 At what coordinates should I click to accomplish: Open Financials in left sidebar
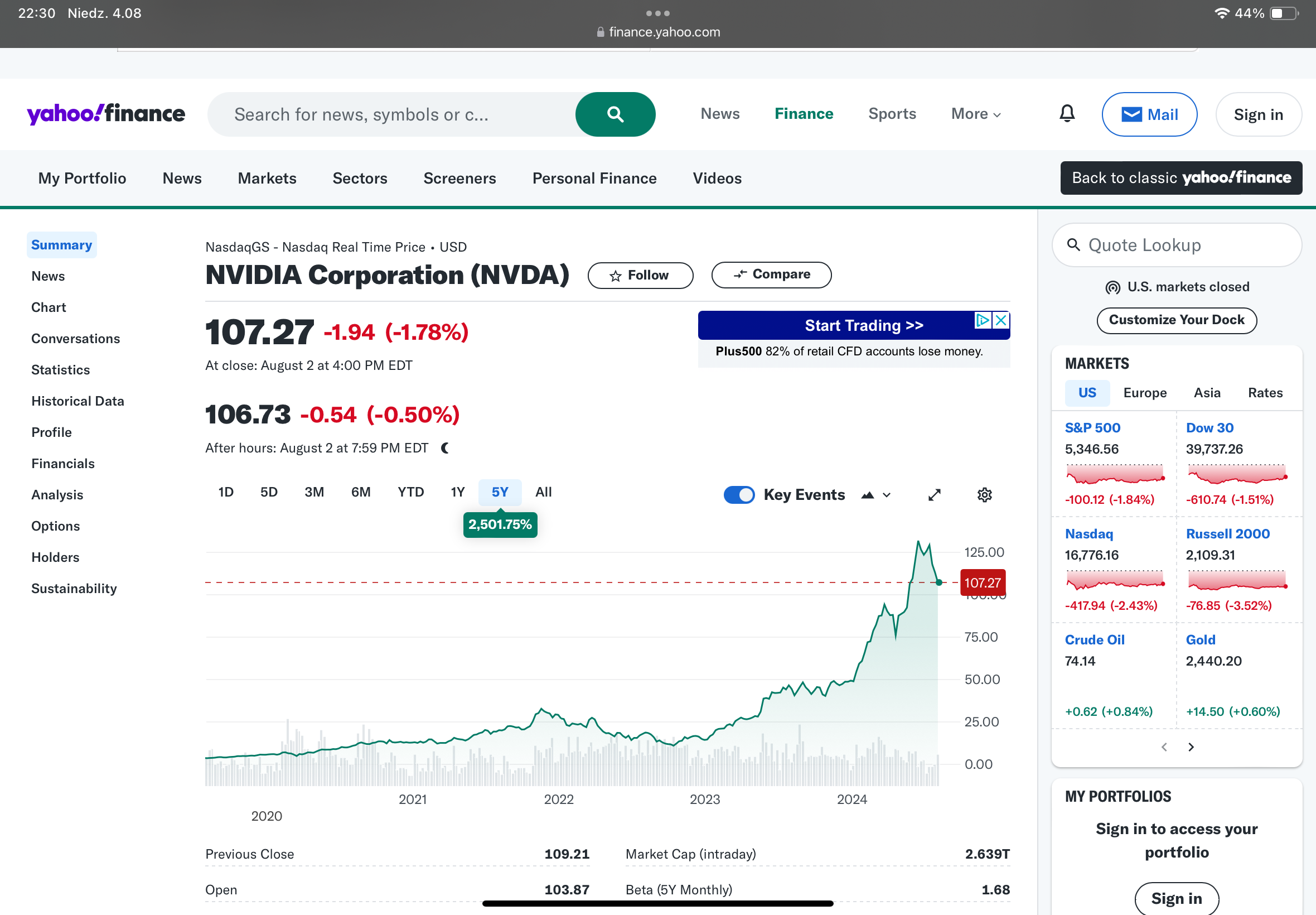pyautogui.click(x=63, y=464)
